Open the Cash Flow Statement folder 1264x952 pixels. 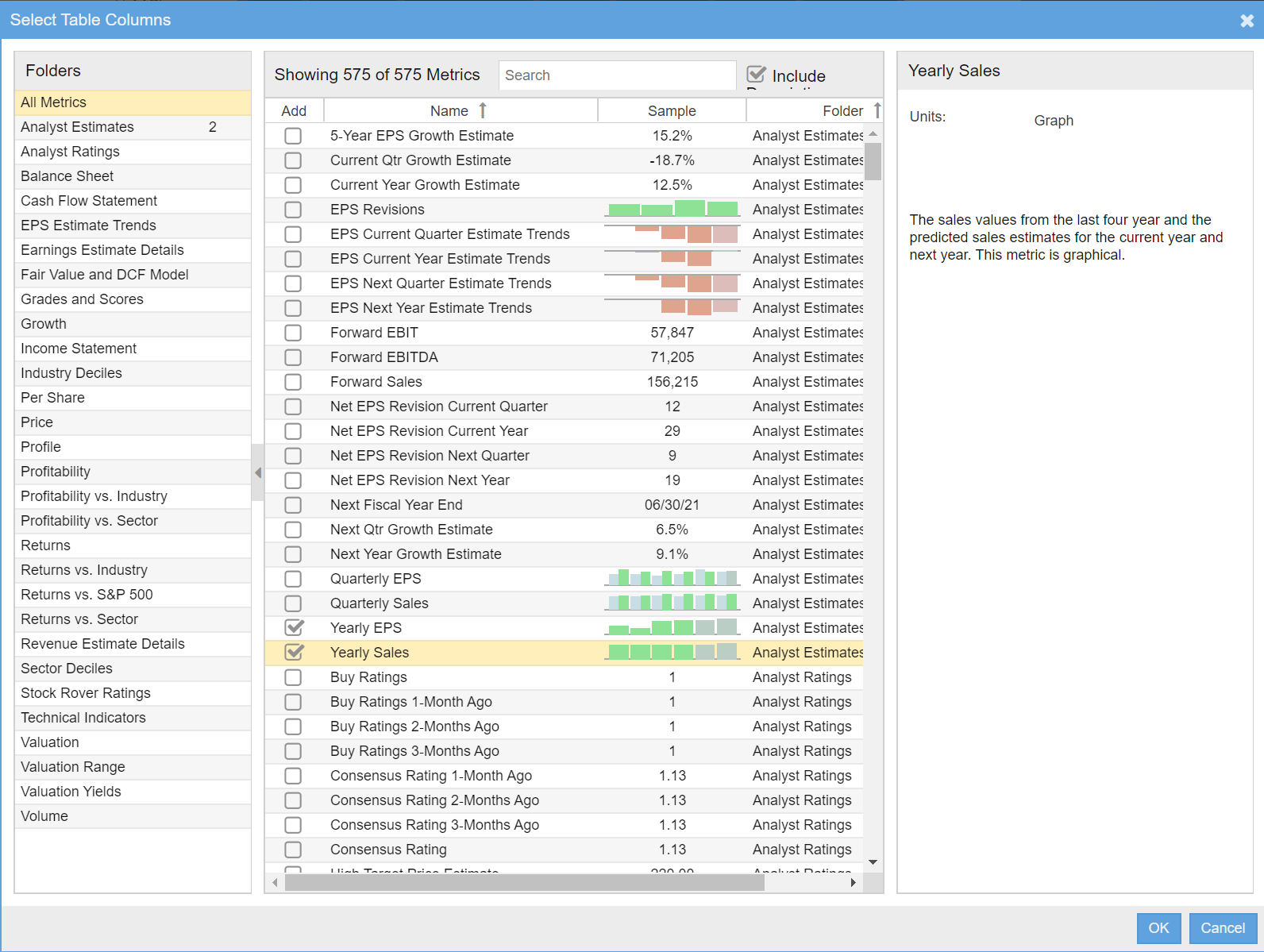tap(133, 201)
